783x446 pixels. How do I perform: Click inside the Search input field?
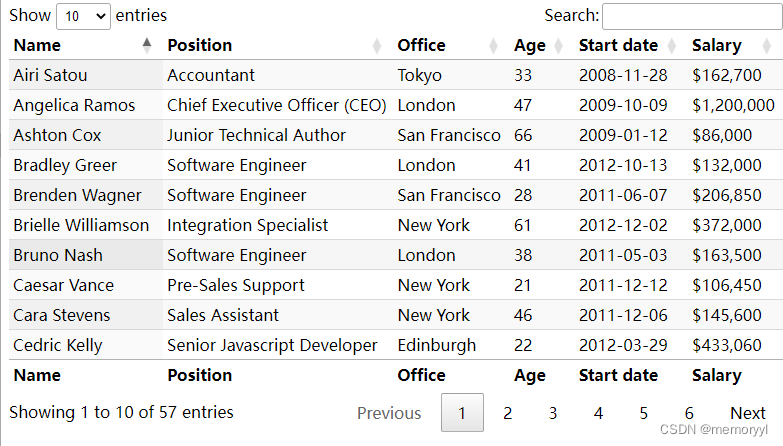(x=691, y=16)
